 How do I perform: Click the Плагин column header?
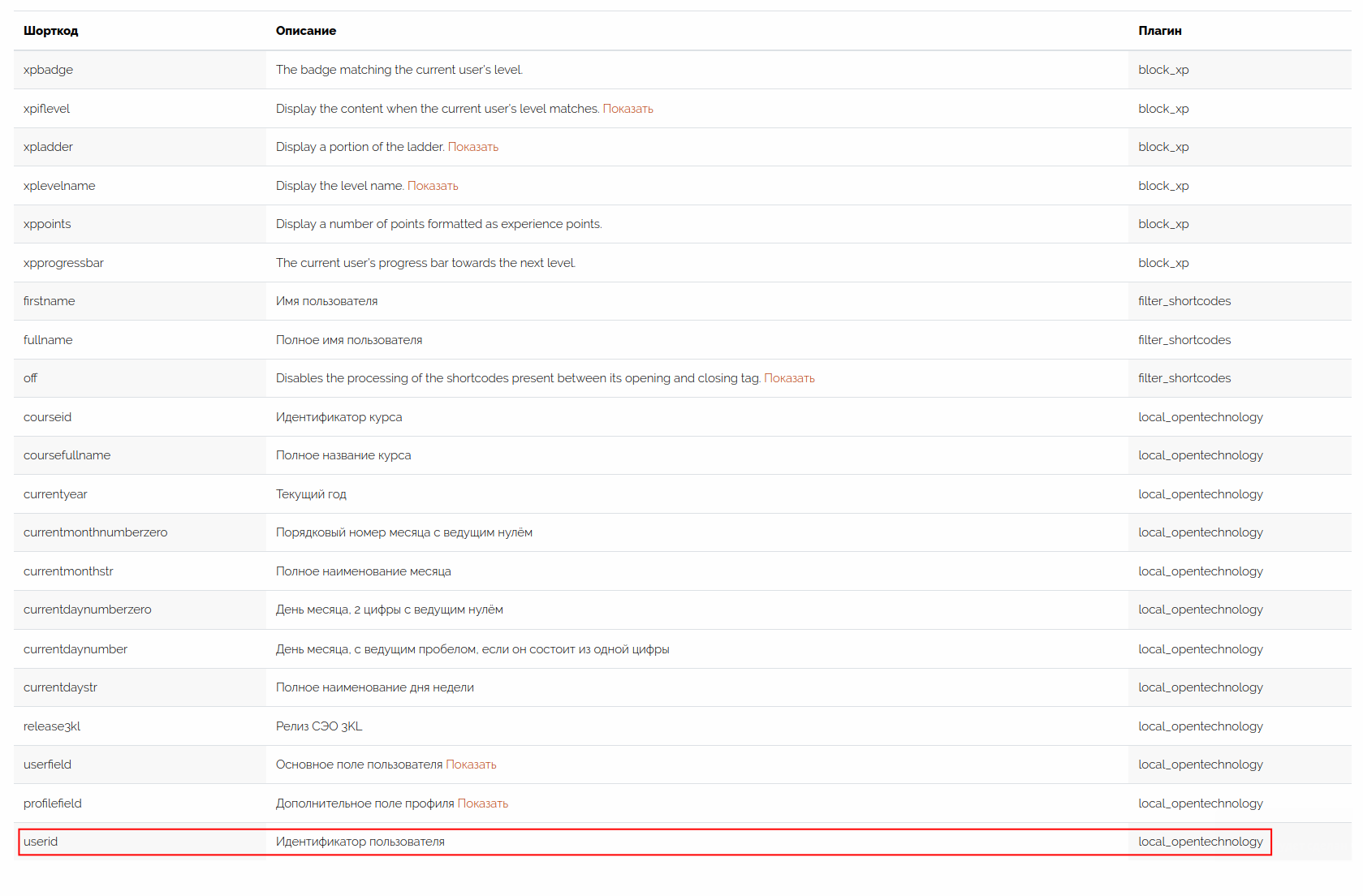pos(1159,31)
